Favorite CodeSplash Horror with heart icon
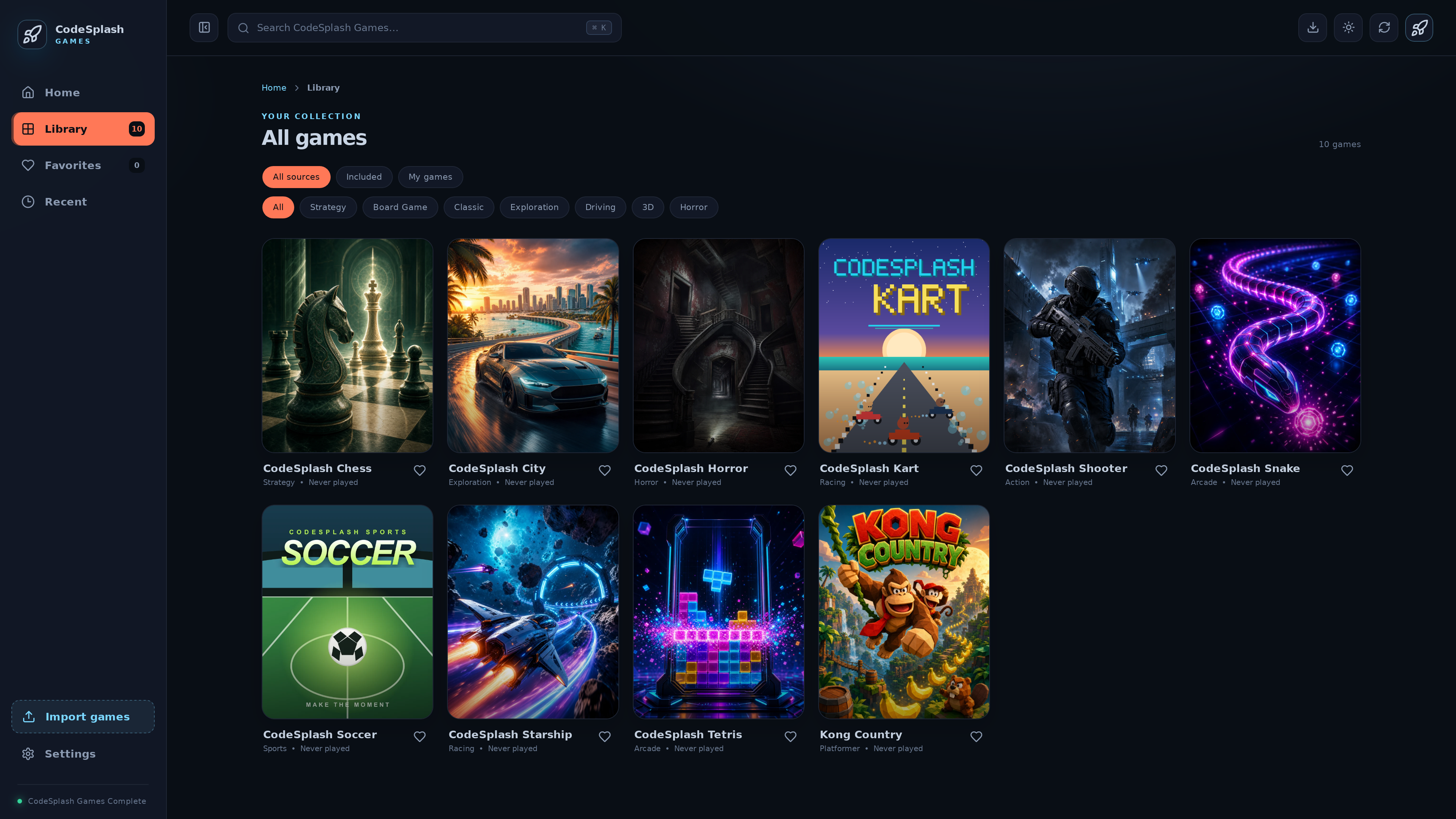 tap(790, 470)
